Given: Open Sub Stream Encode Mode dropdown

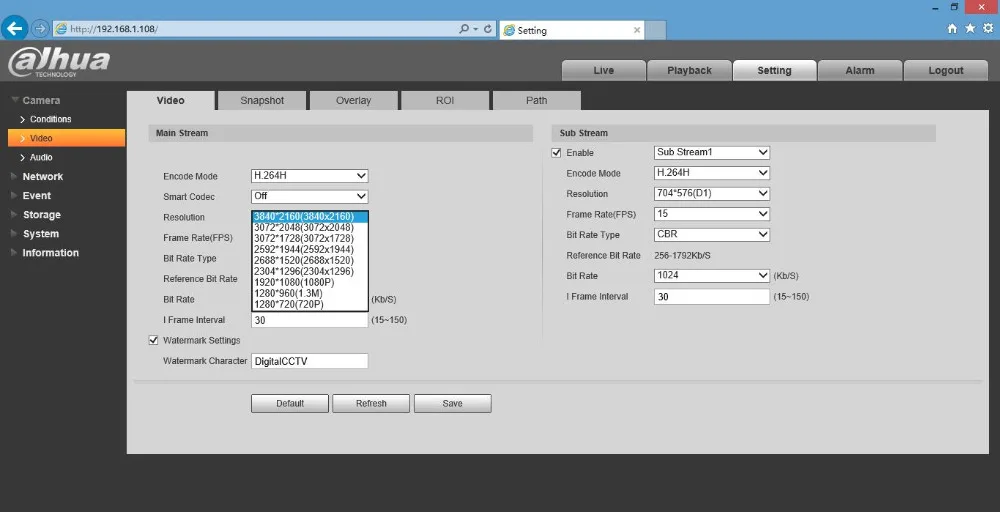Looking at the screenshot, I should click(x=712, y=173).
